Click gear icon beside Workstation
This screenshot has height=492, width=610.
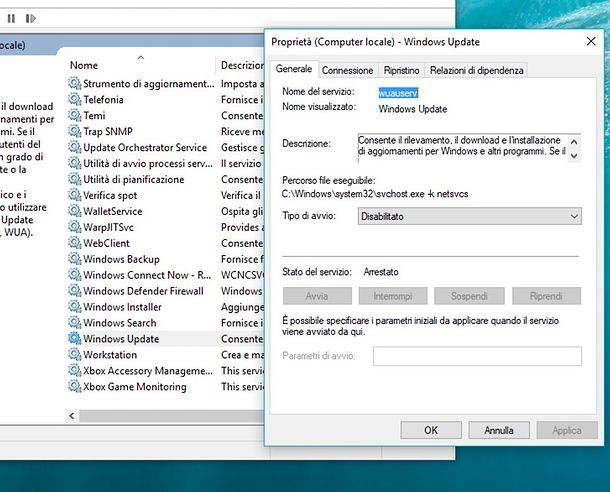point(74,355)
